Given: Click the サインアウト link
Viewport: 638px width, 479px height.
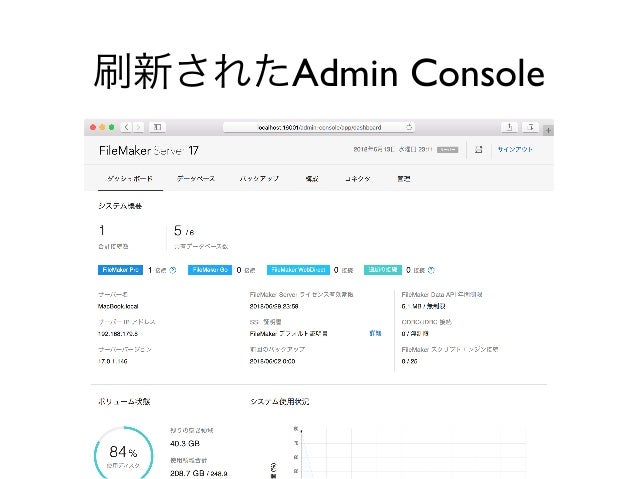Looking at the screenshot, I should coord(515,149).
